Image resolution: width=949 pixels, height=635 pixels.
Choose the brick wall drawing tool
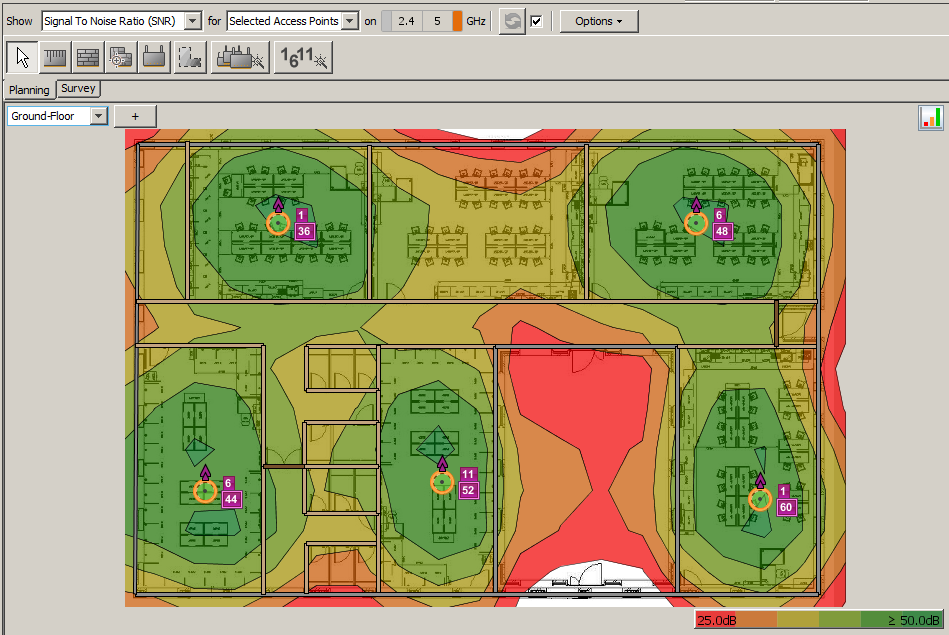(88, 58)
